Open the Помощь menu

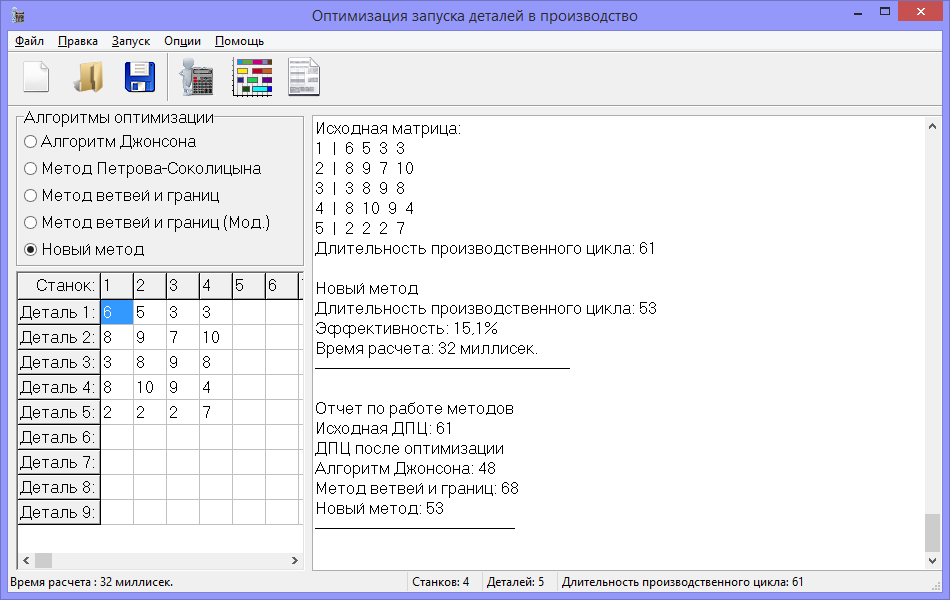tap(237, 42)
